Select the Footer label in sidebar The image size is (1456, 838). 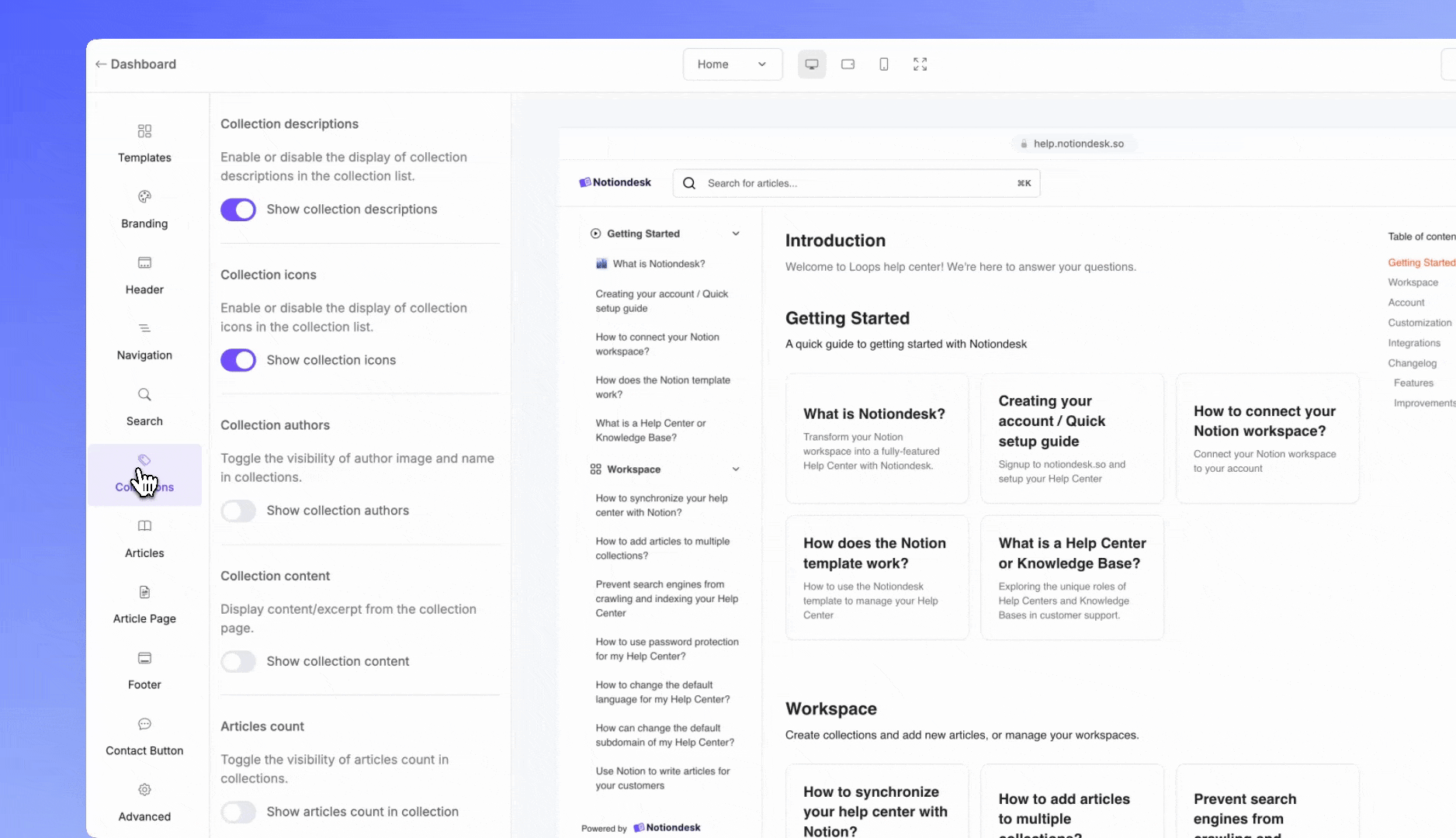pyautogui.click(x=144, y=685)
